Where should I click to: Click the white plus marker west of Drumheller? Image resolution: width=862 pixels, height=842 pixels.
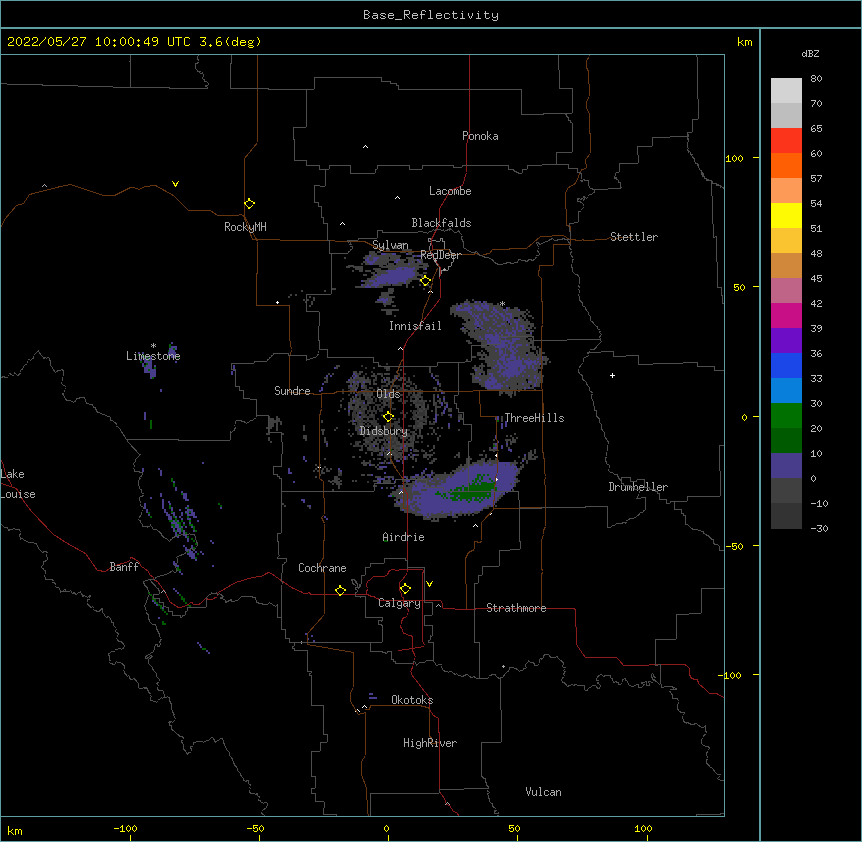612,375
